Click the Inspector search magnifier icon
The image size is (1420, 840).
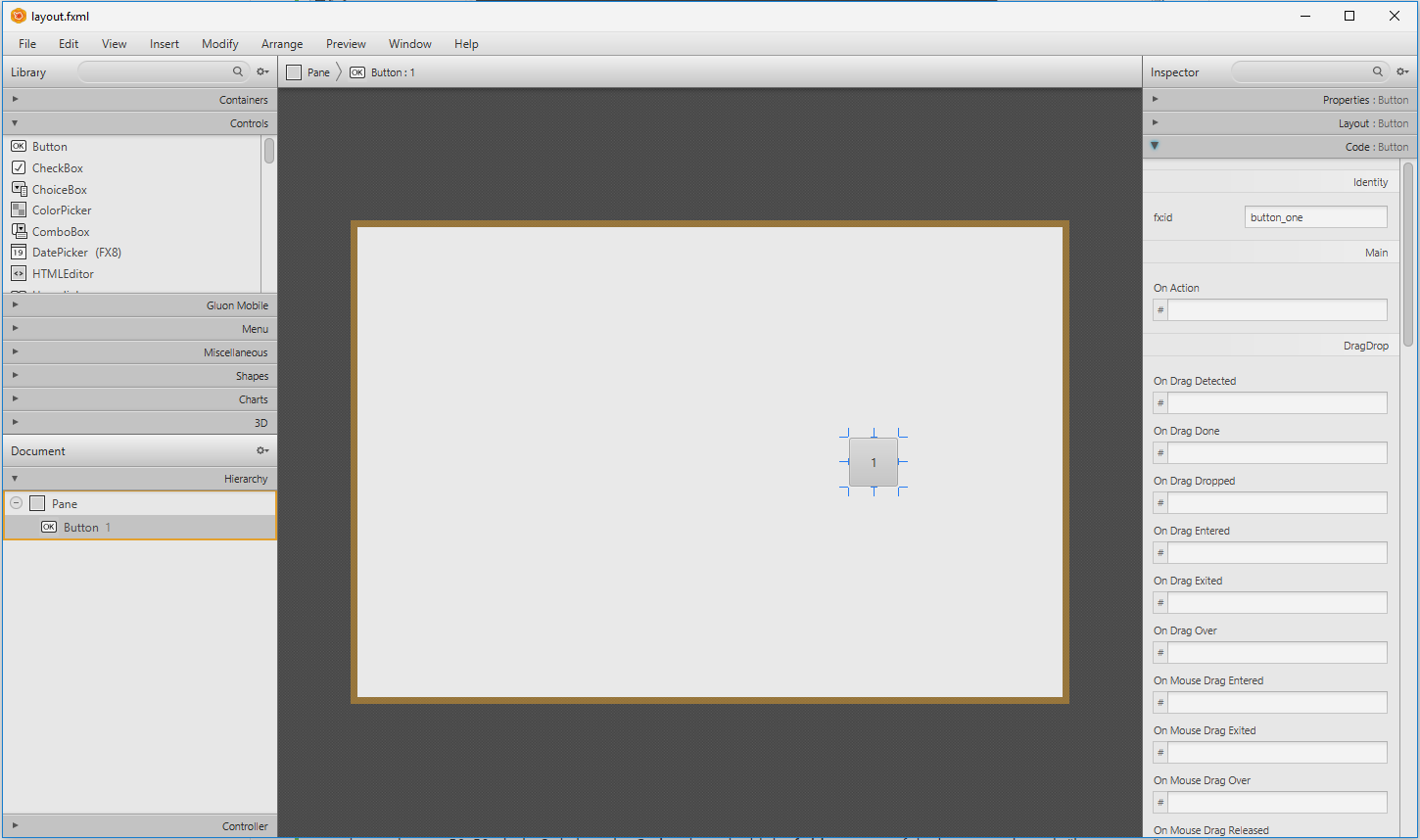tap(1378, 71)
